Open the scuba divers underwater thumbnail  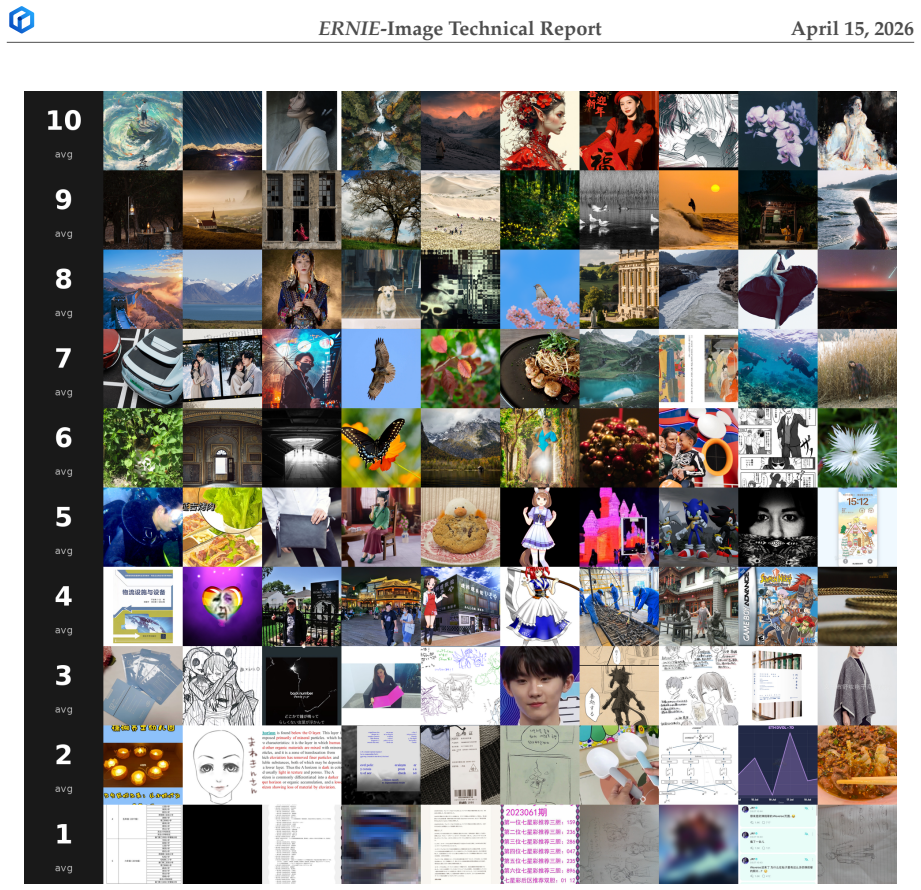click(x=778, y=368)
